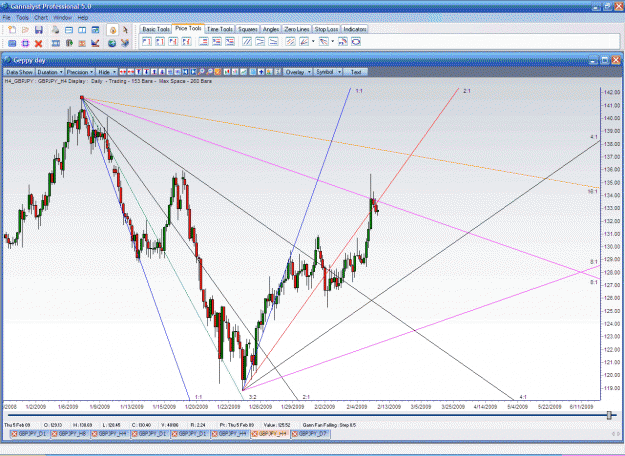The image size is (625, 456).
Task: Select the Stop Loss tab
Action: [326, 29]
